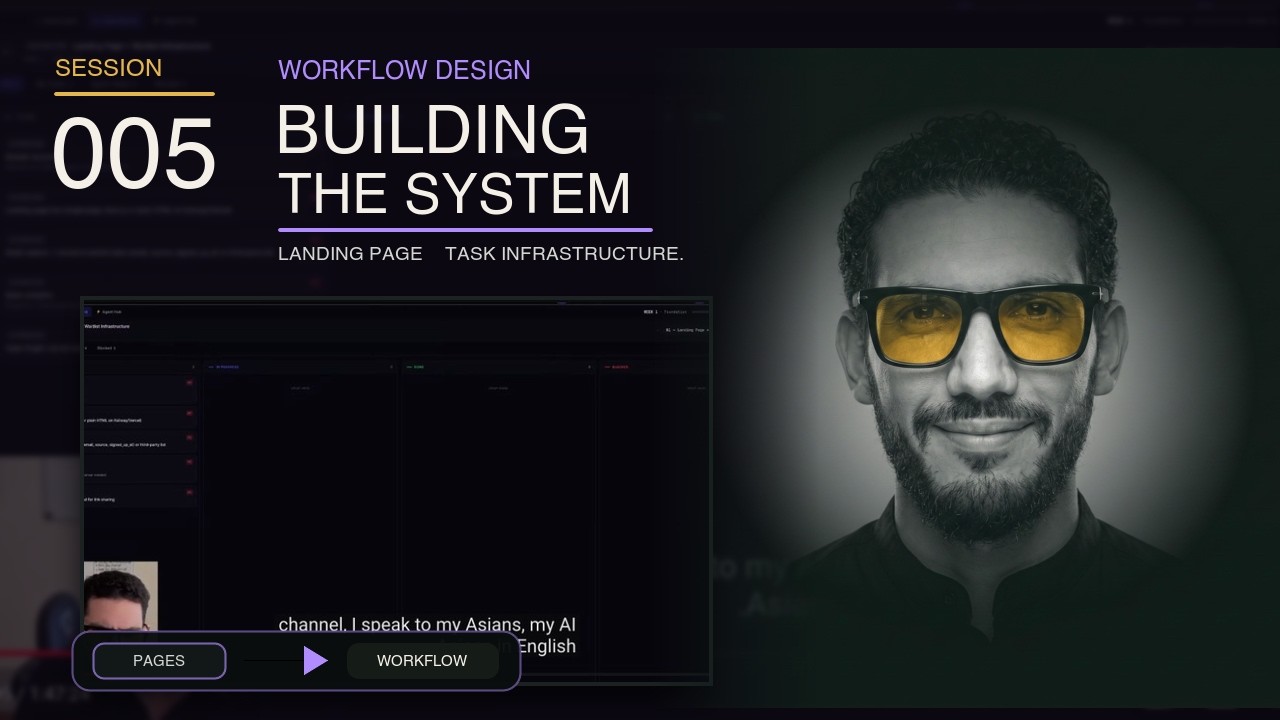Image resolution: width=1280 pixels, height=720 pixels.
Task: Click the TASK INFRASTRUCTURE. subtitle text
Action: coord(564,254)
